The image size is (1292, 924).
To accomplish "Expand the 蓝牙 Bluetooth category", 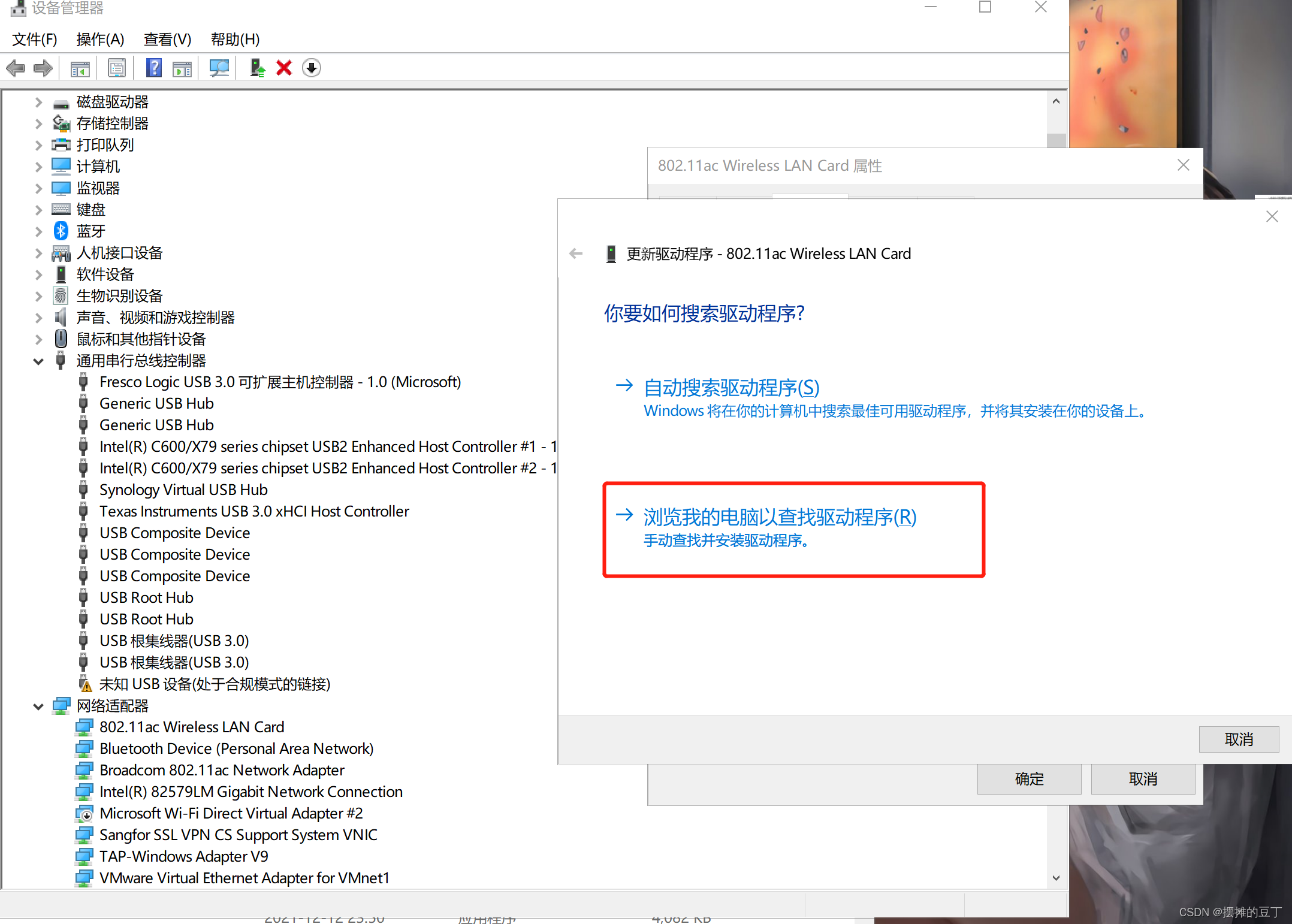I will pyautogui.click(x=38, y=231).
